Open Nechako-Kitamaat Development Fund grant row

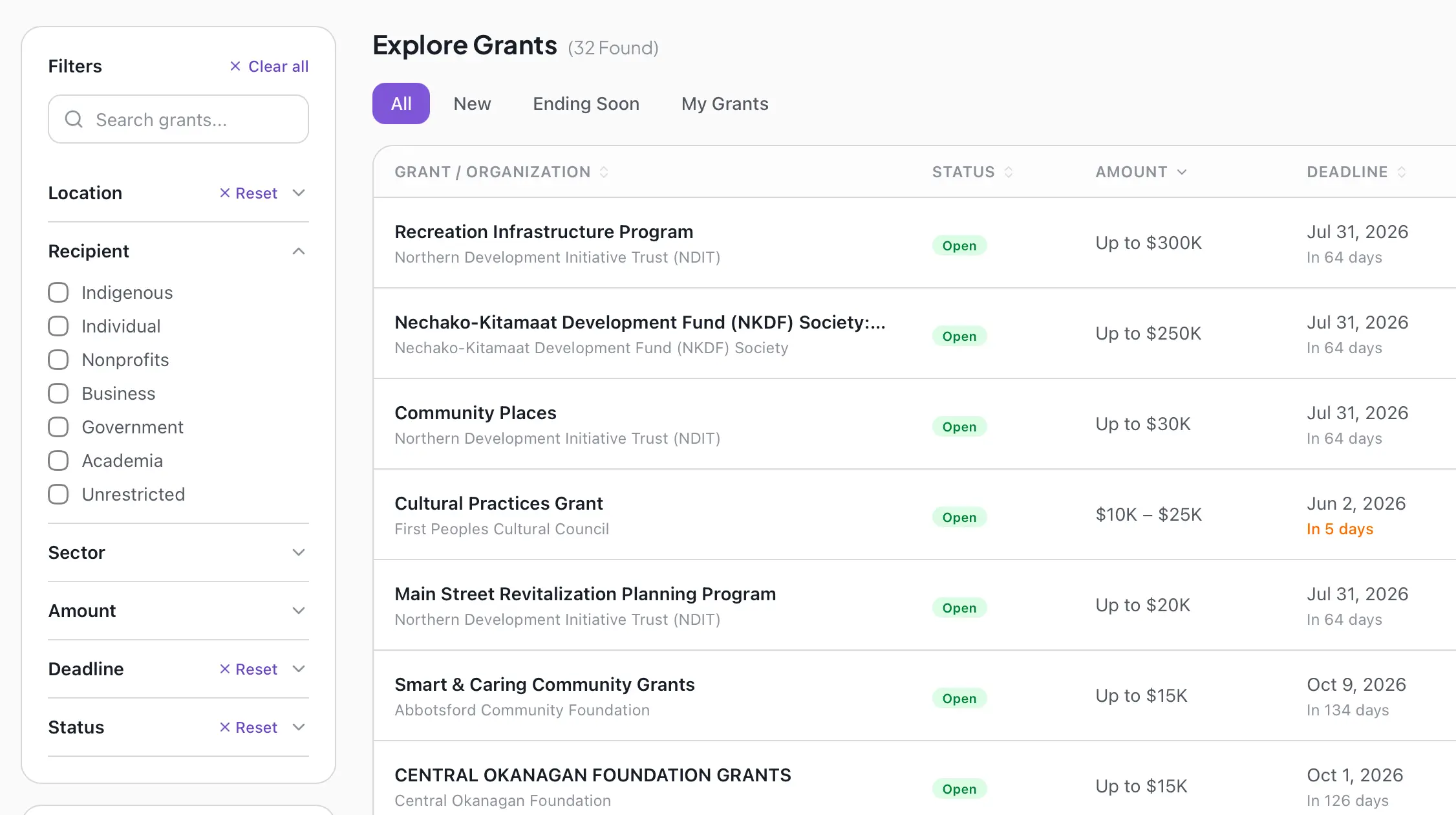(x=914, y=333)
